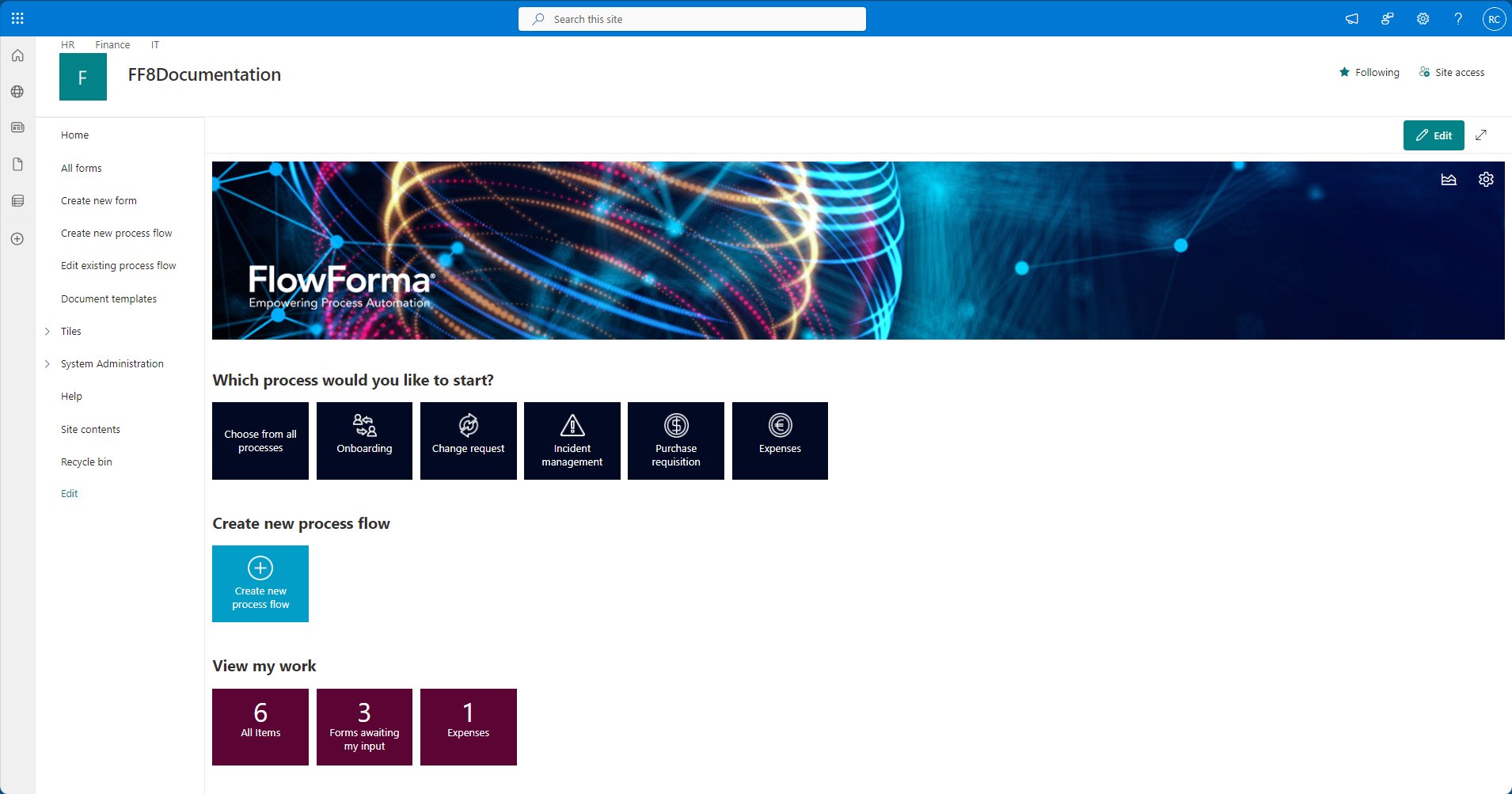
Task: Open Help in side navigation
Action: tap(71, 397)
